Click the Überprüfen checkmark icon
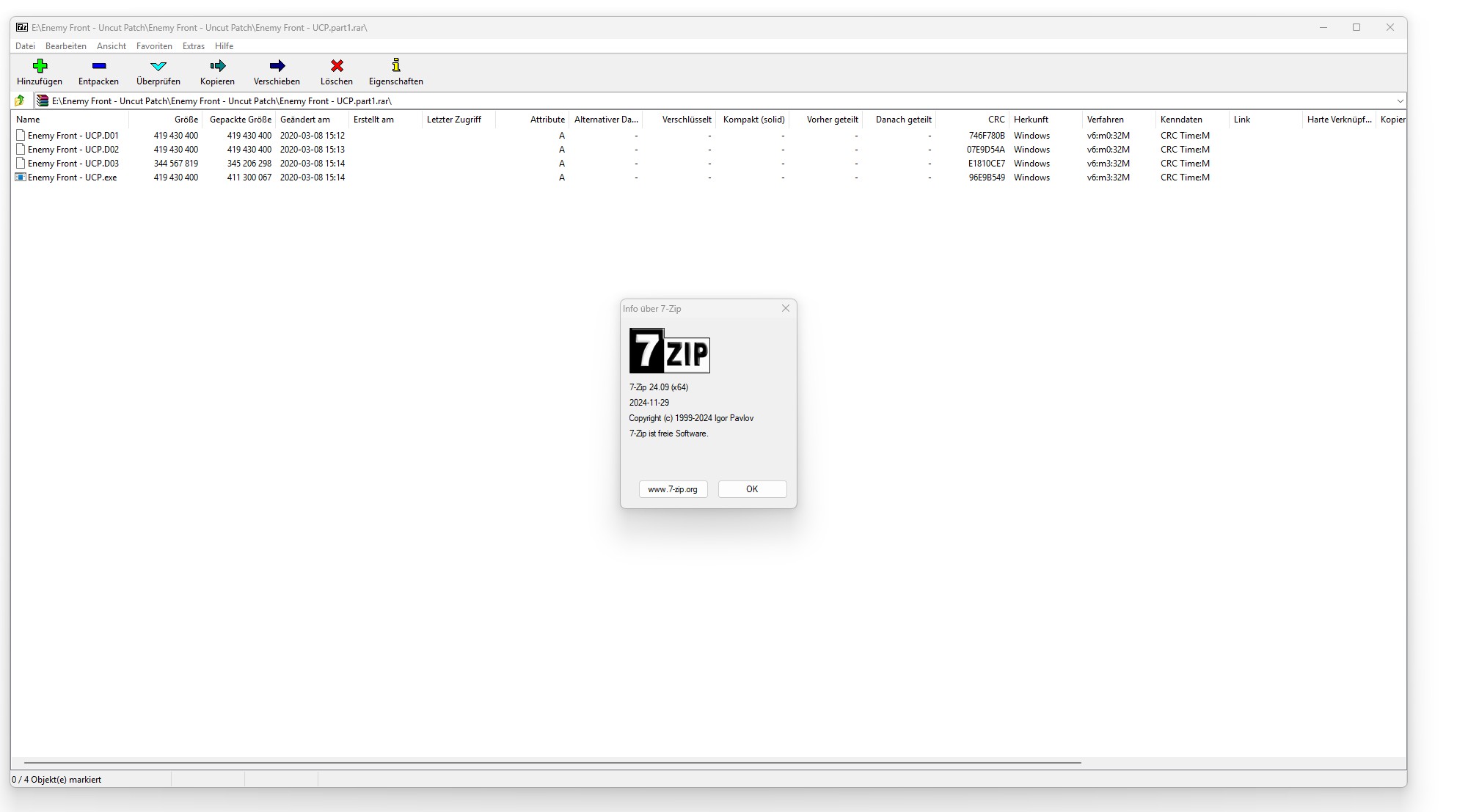This screenshot has height=812, width=1457. click(x=158, y=66)
